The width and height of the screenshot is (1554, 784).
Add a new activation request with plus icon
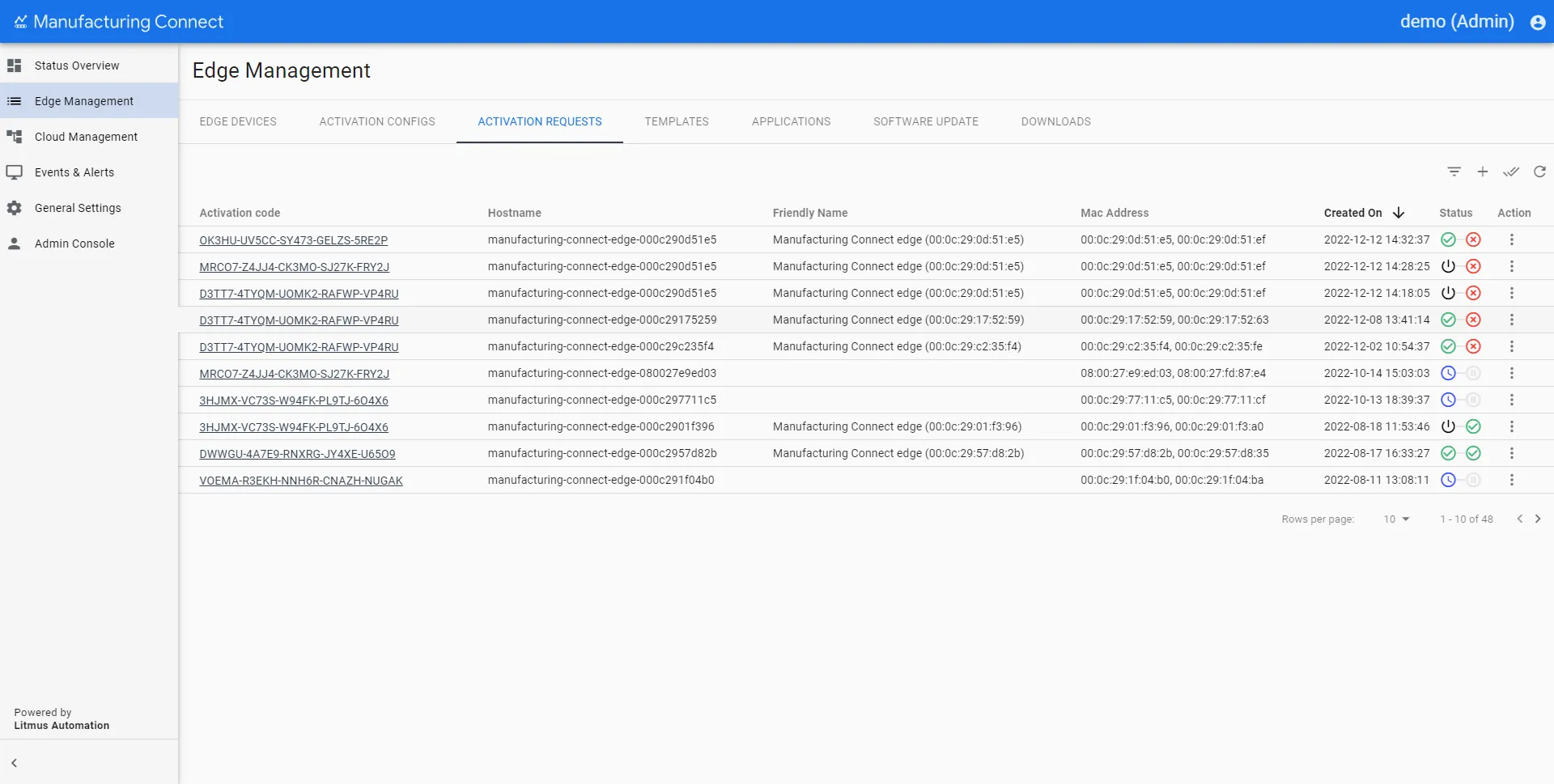(1482, 172)
